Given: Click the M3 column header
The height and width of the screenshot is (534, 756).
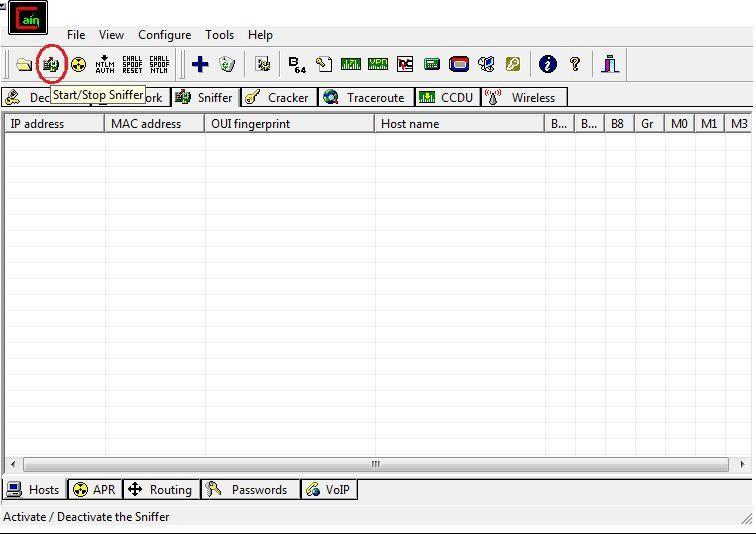Looking at the screenshot, I should (x=738, y=124).
